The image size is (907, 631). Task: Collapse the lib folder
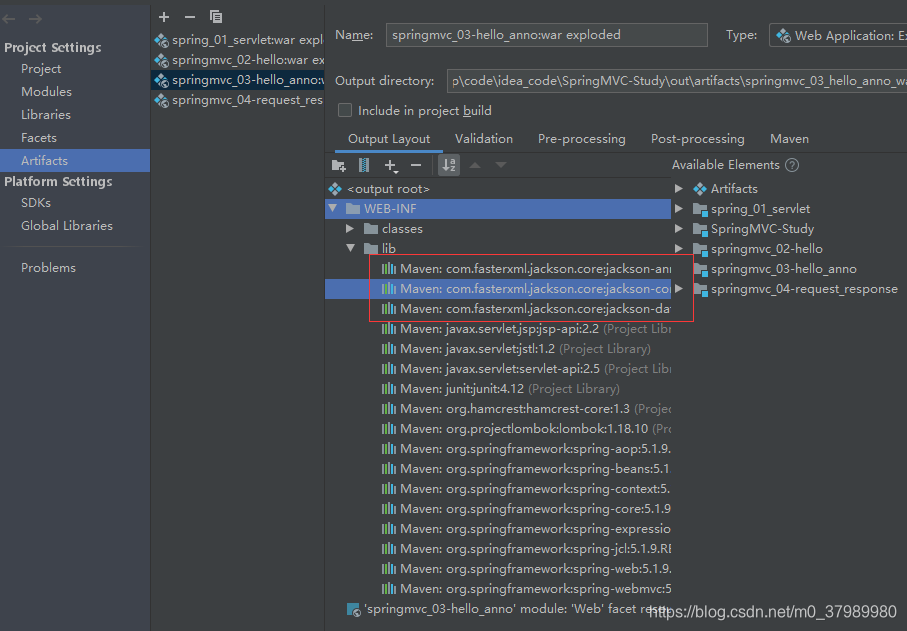click(x=351, y=248)
